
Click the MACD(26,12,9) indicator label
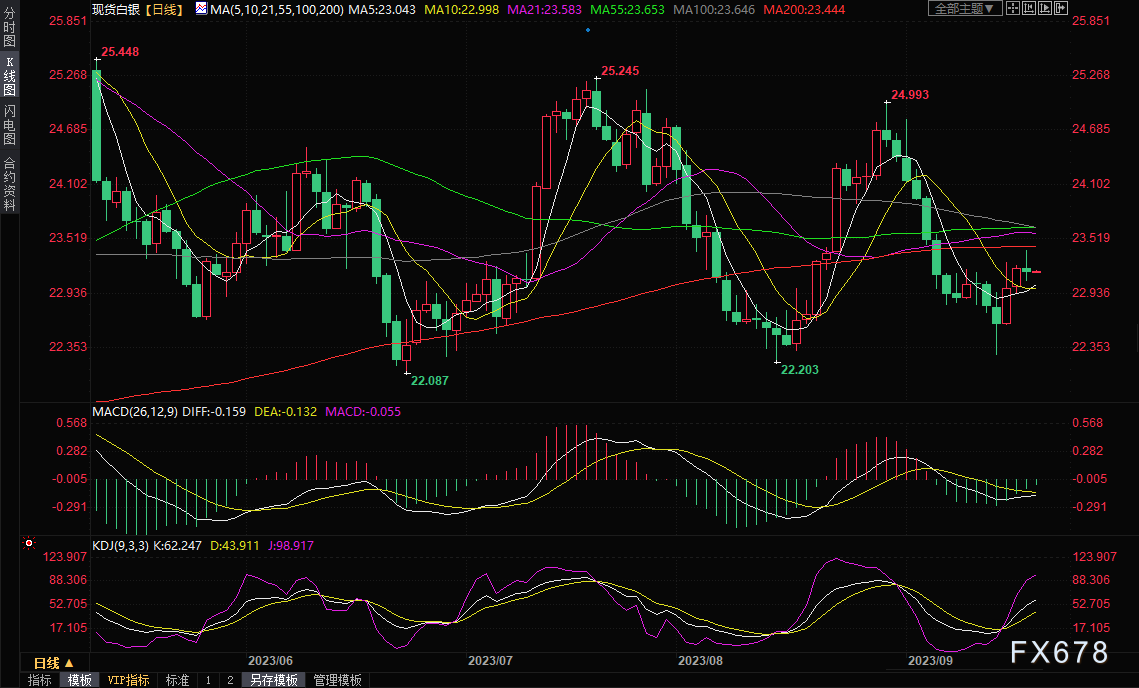pos(136,411)
